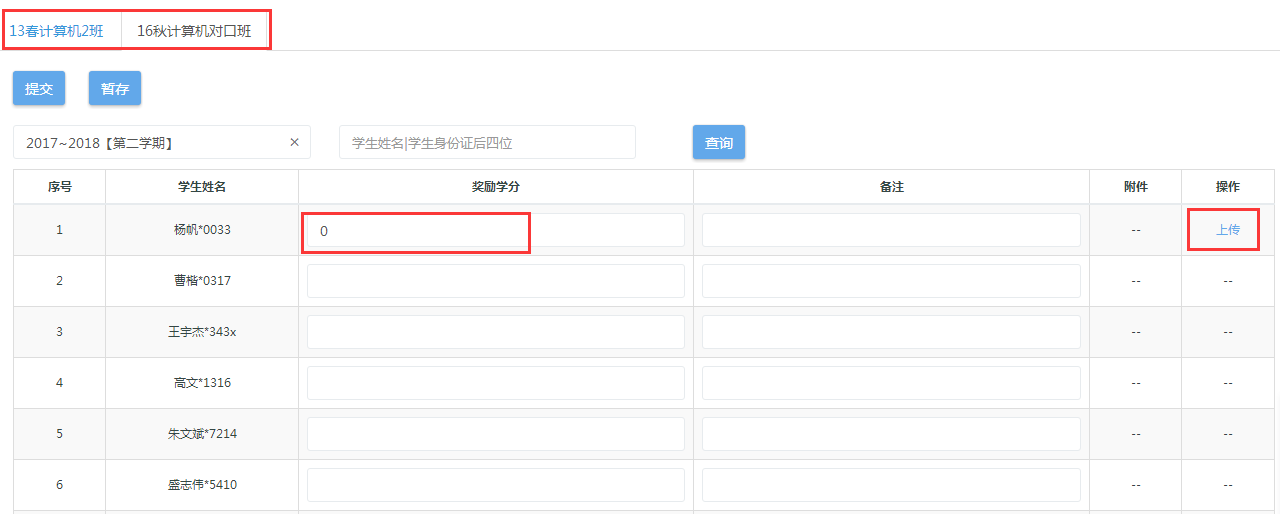The width and height of the screenshot is (1280, 514).
Task: Click the remarks field for 王宇杰
Action: coord(891,332)
